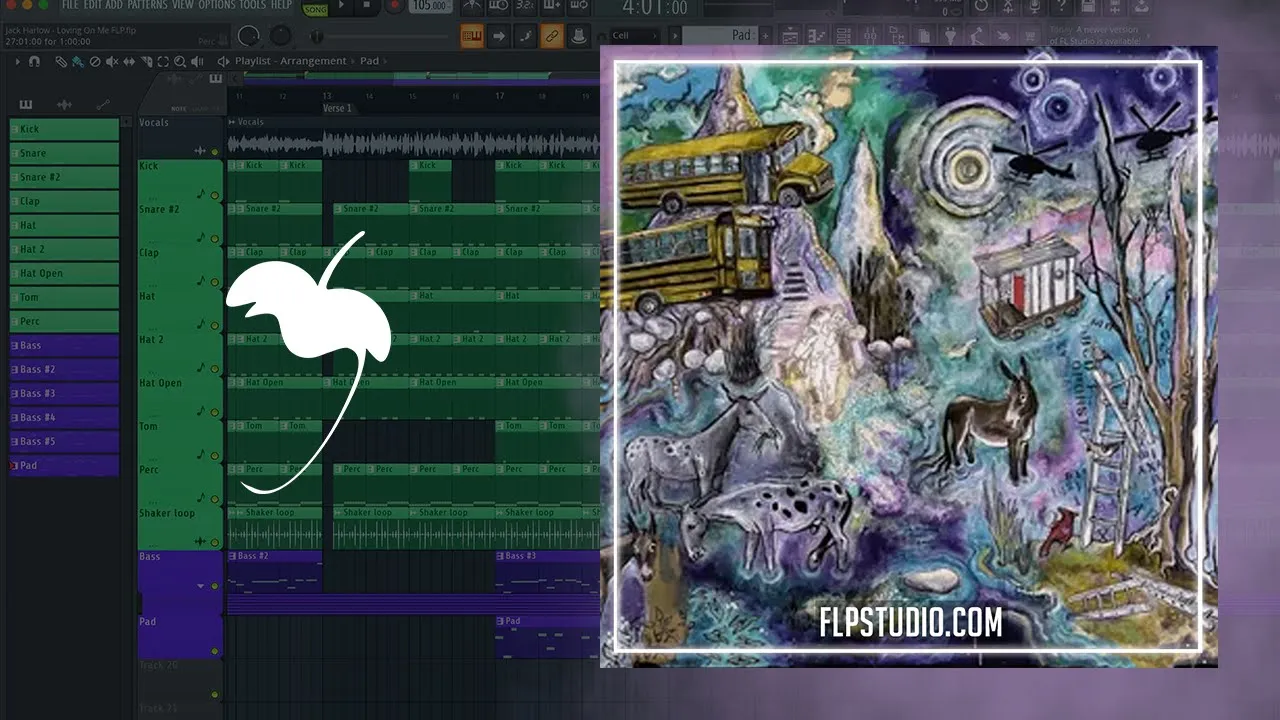Select the Snare #2 pattern in picker

(x=64, y=177)
